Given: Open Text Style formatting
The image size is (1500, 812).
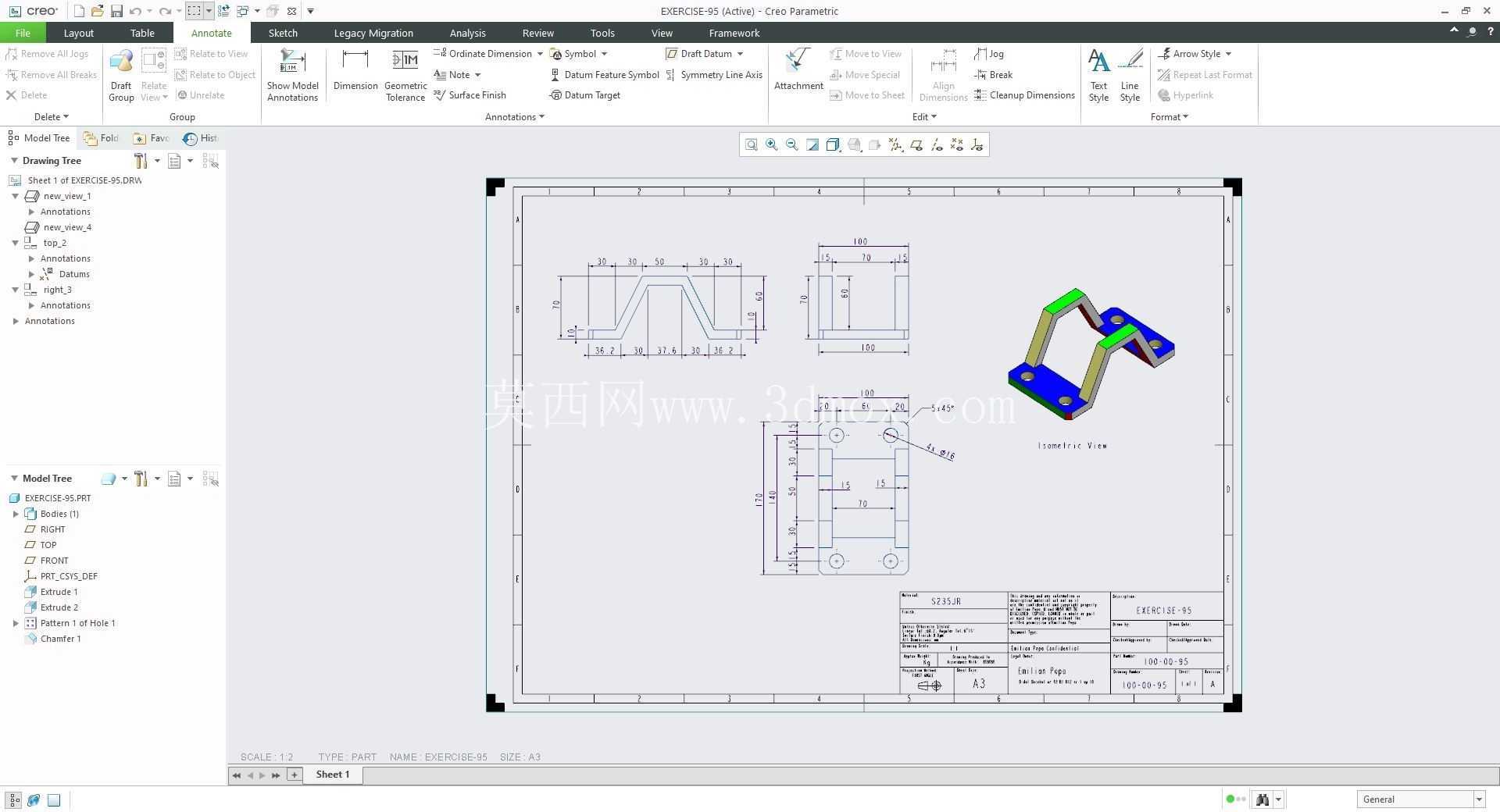Looking at the screenshot, I should coord(1098,75).
